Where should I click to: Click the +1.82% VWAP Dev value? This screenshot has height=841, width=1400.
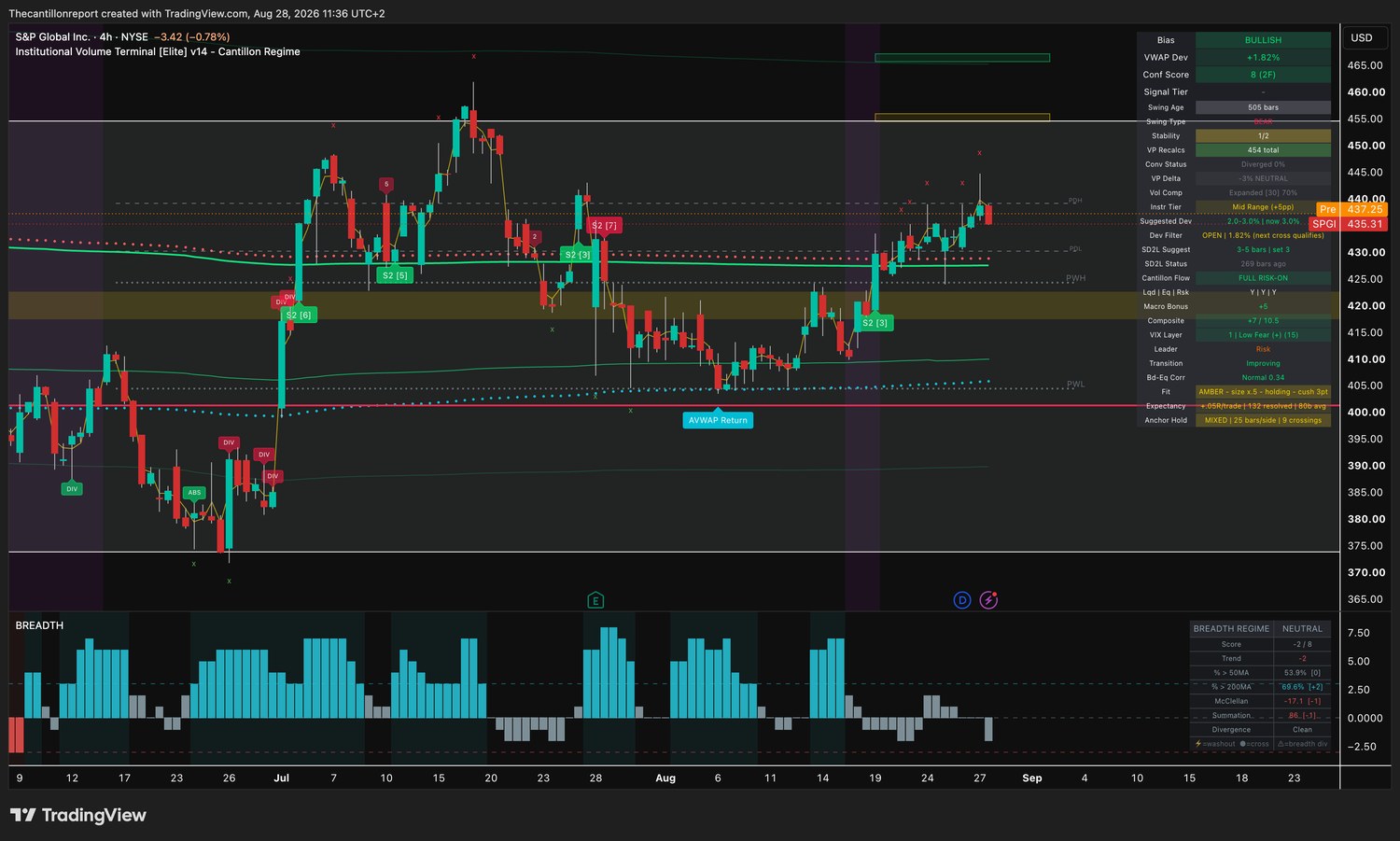1263,58
